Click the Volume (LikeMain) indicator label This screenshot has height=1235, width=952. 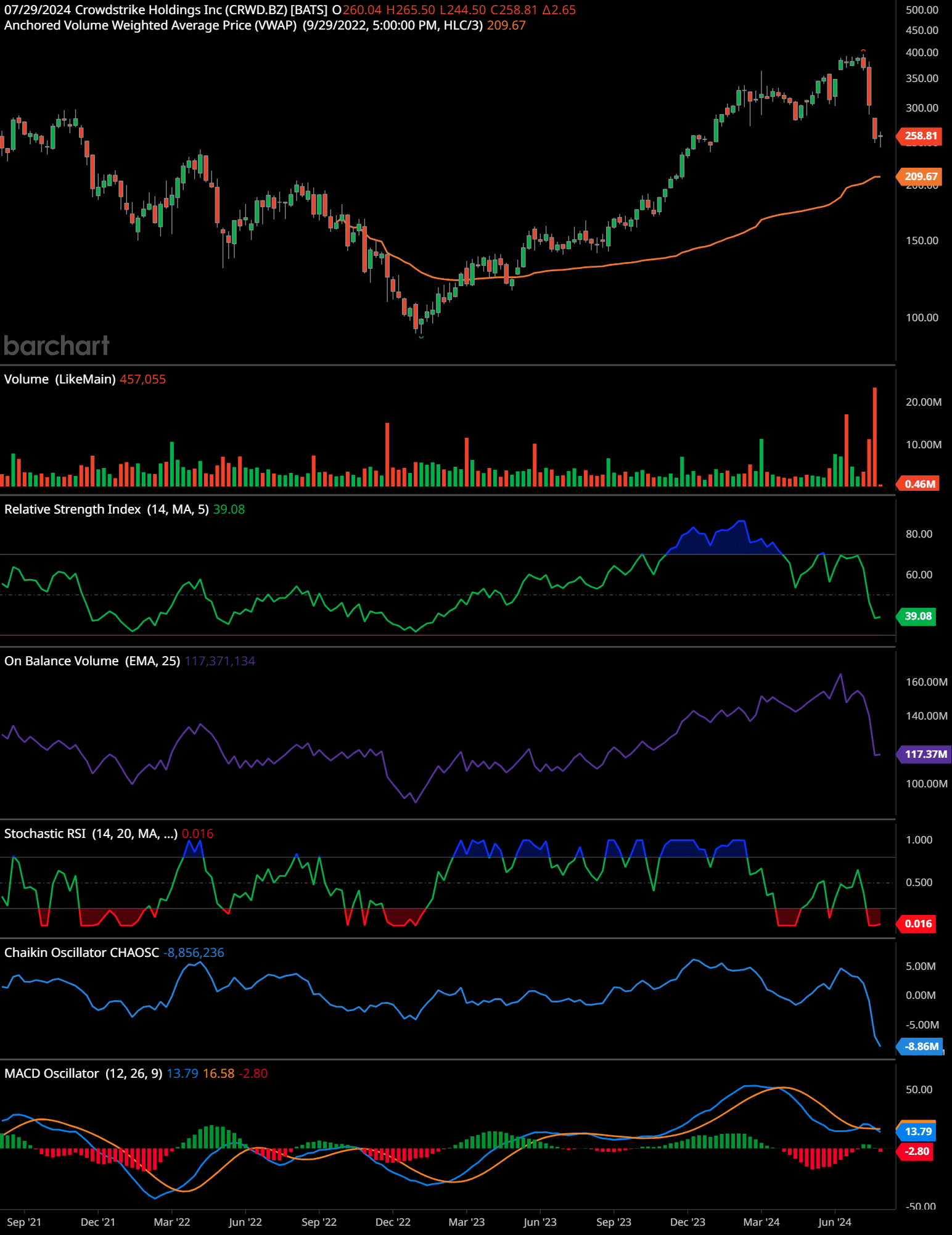[x=60, y=379]
